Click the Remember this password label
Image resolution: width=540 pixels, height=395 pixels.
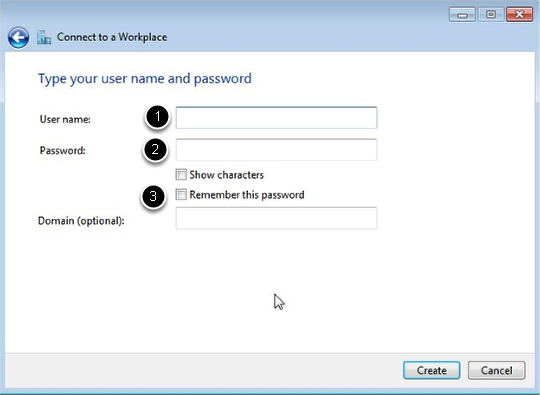(x=247, y=195)
